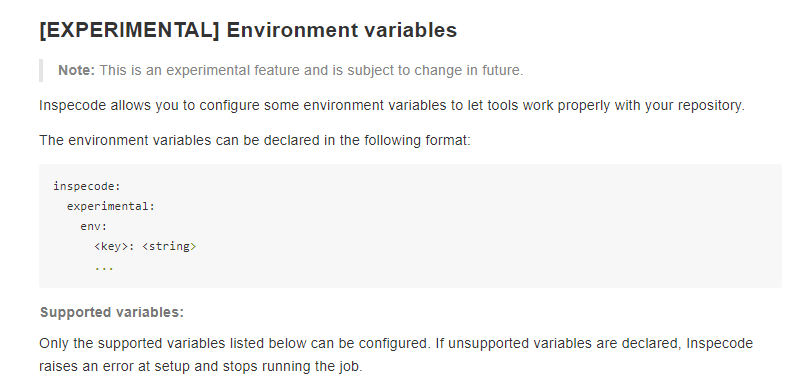Click the <string> placeholder in code

coord(169,247)
